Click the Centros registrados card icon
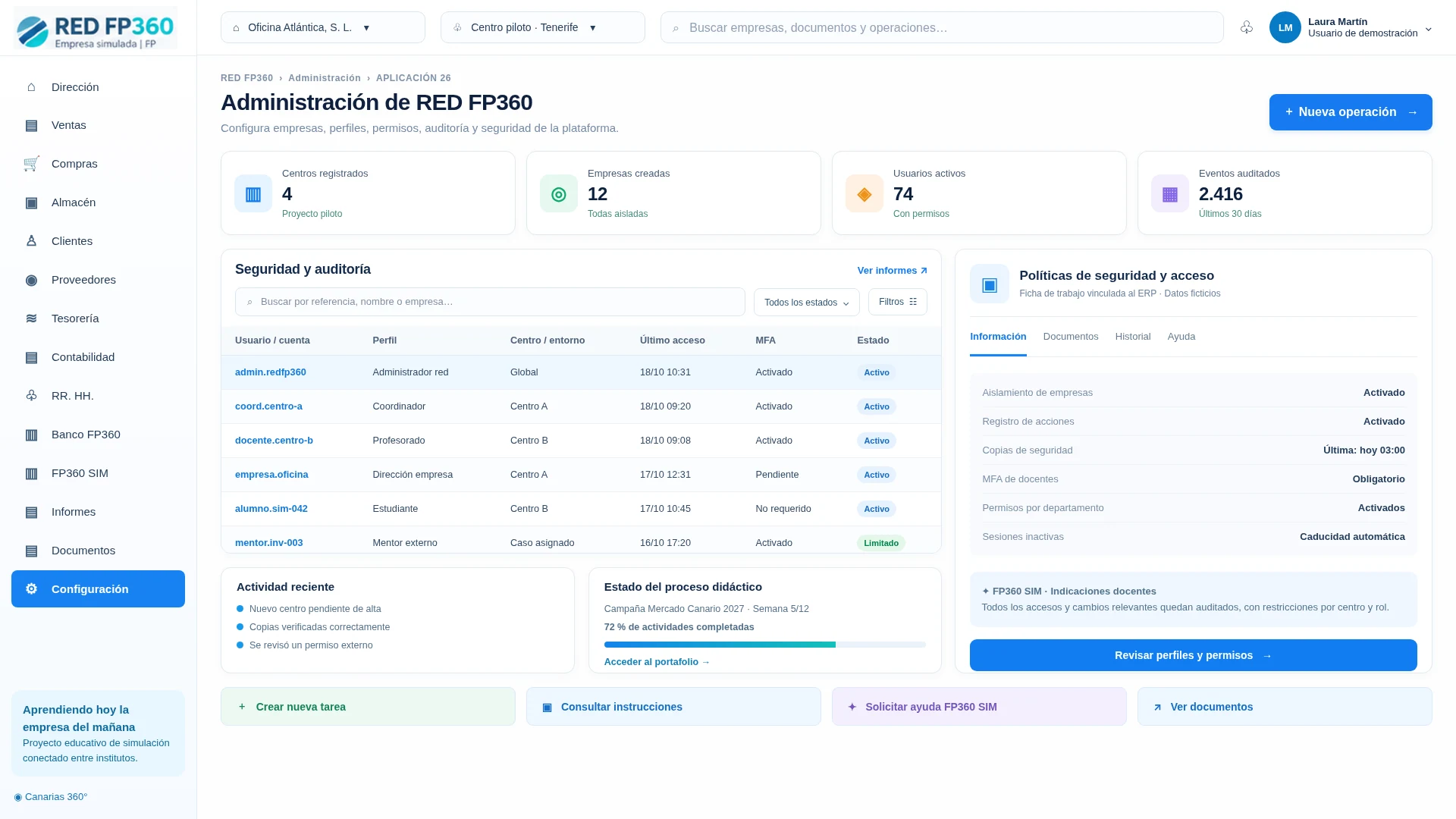 [253, 194]
